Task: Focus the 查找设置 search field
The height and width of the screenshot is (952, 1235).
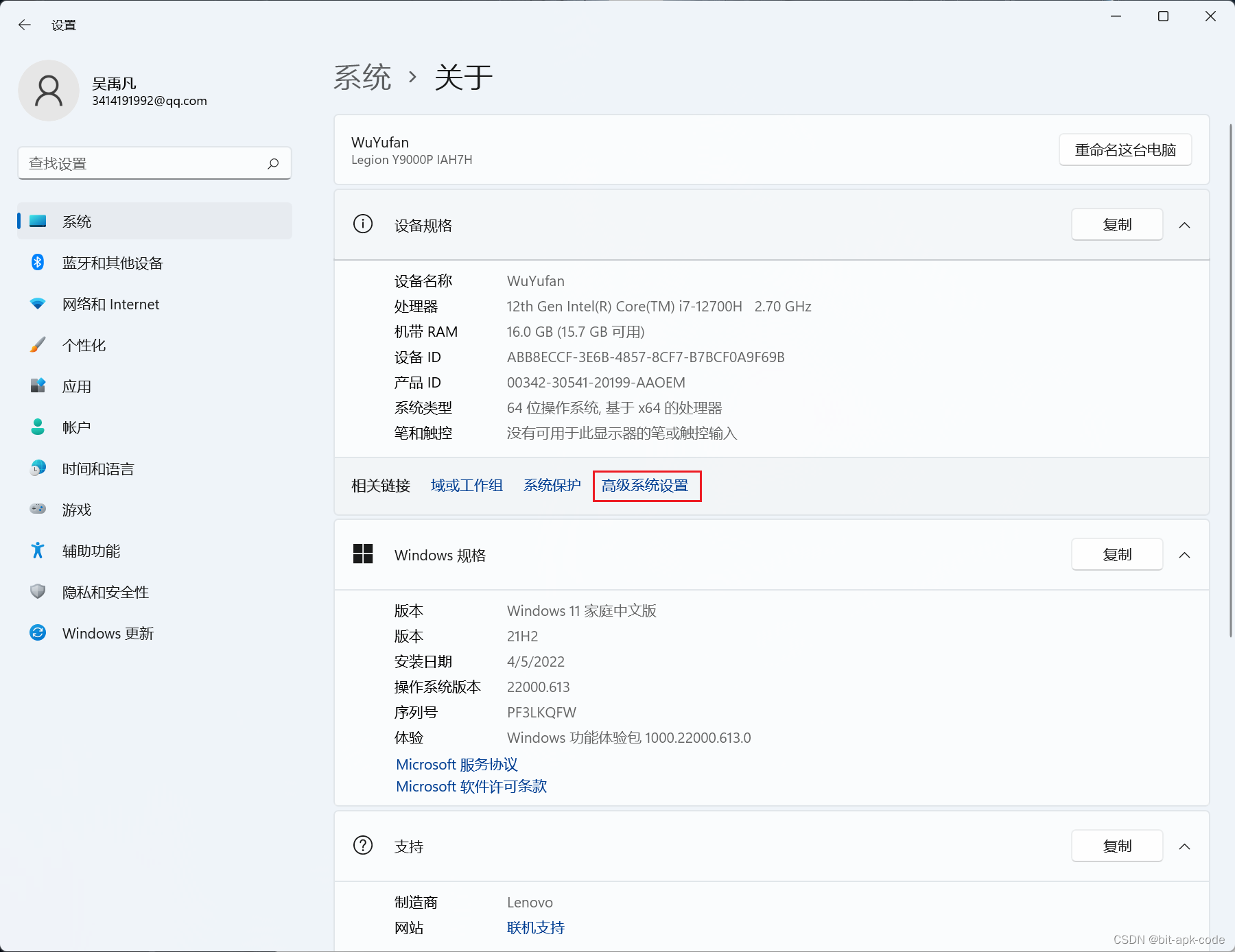Action: coord(154,163)
